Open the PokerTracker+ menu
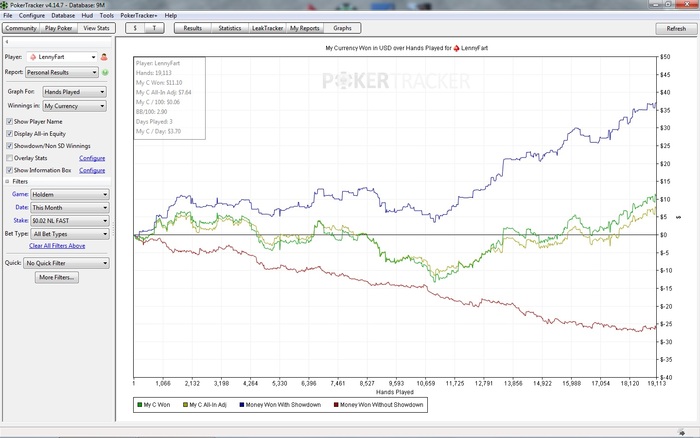 139,15
